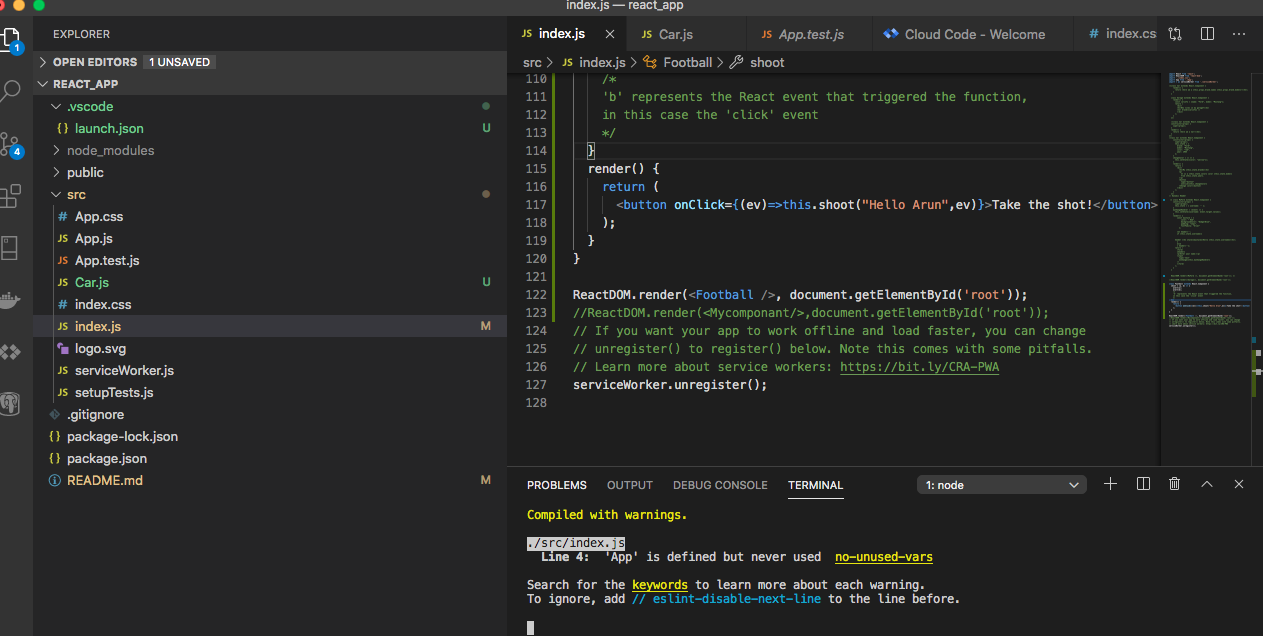This screenshot has height=636, width=1263.
Task: Click the Open Changes compare icon
Action: click(x=1175, y=34)
